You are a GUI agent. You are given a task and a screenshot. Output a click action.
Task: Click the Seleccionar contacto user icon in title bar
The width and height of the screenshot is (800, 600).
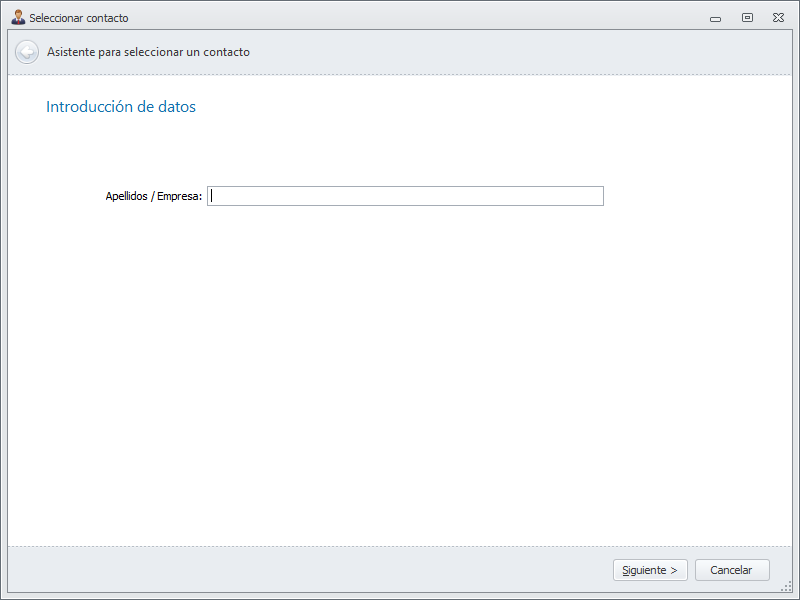(x=18, y=17)
